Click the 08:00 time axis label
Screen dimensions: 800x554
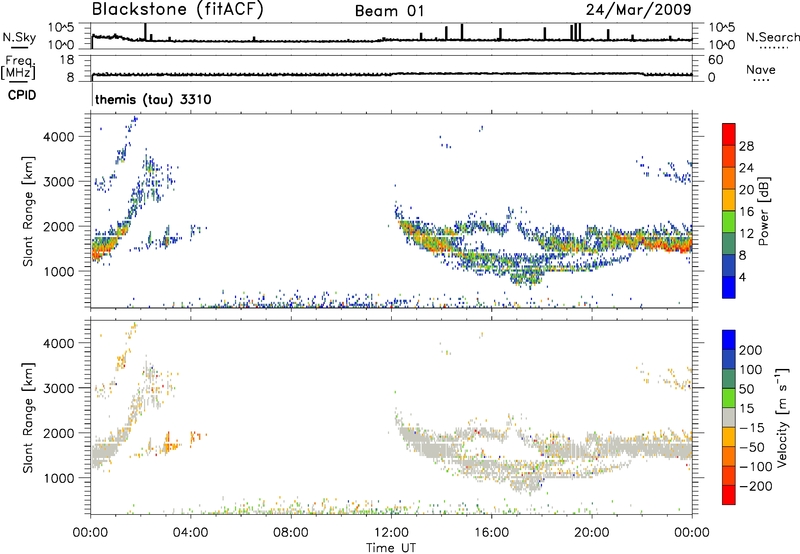(x=291, y=533)
